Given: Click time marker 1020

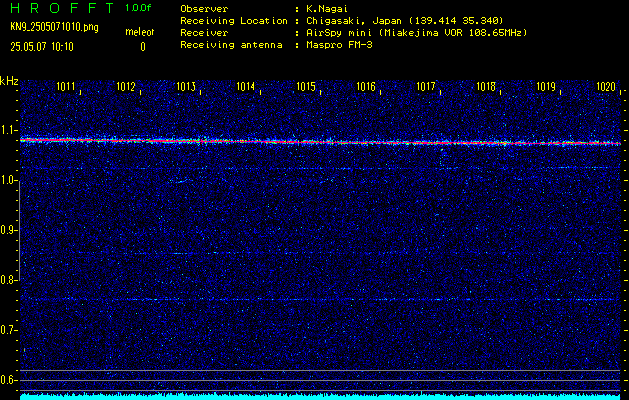Looking at the screenshot, I should (606, 86).
